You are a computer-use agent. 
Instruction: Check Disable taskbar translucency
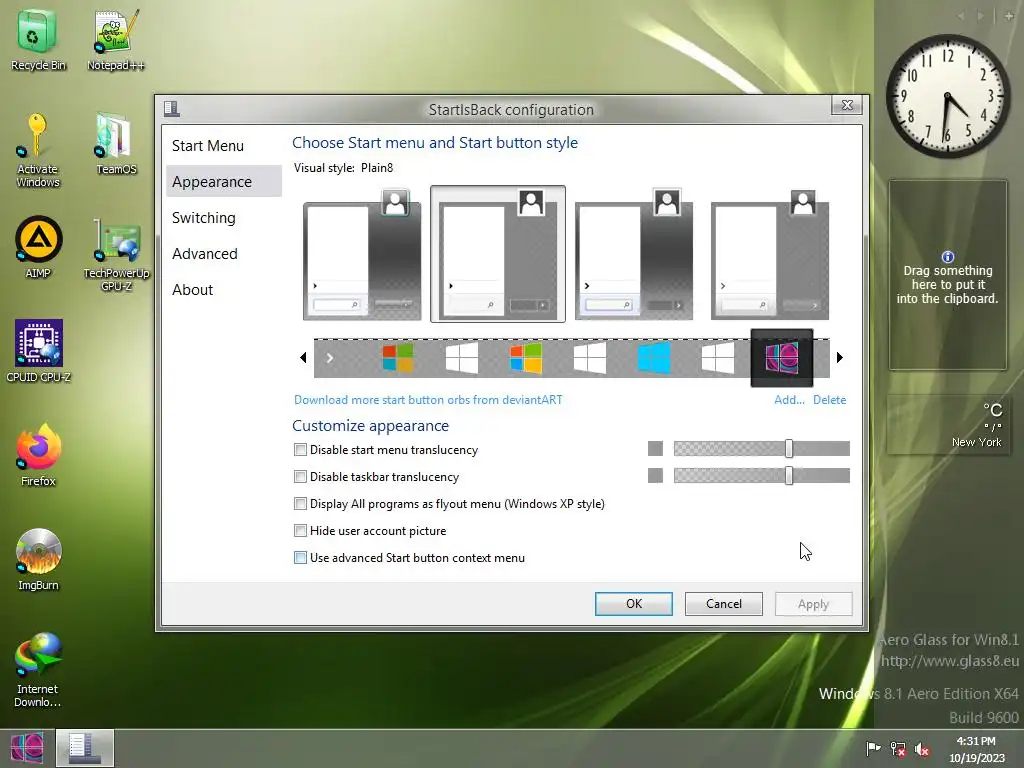point(300,477)
